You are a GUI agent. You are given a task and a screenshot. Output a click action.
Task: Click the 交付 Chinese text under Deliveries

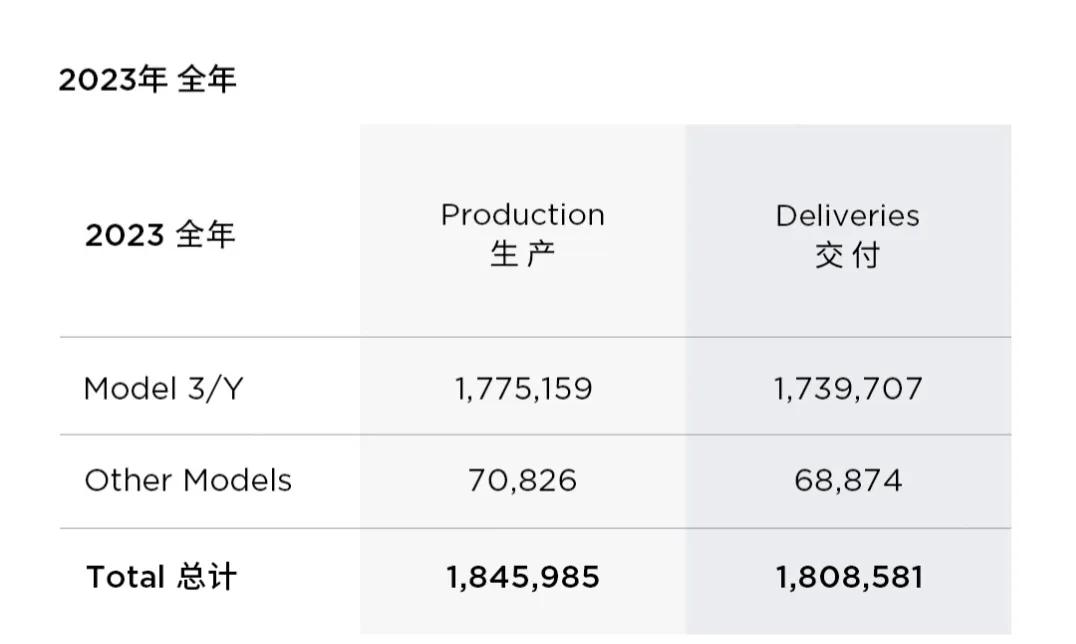(847, 255)
